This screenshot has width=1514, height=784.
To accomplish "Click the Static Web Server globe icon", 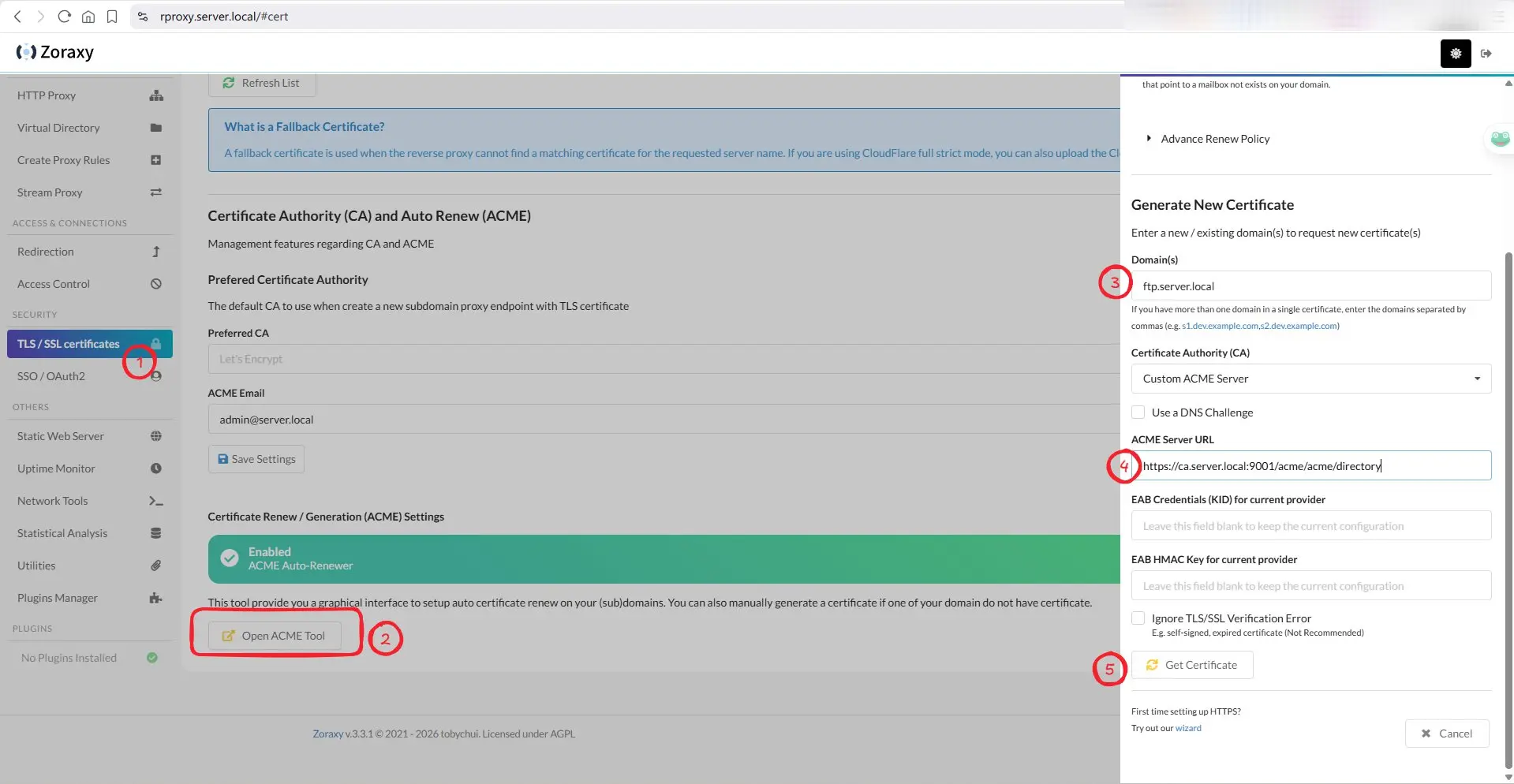I will [156, 436].
